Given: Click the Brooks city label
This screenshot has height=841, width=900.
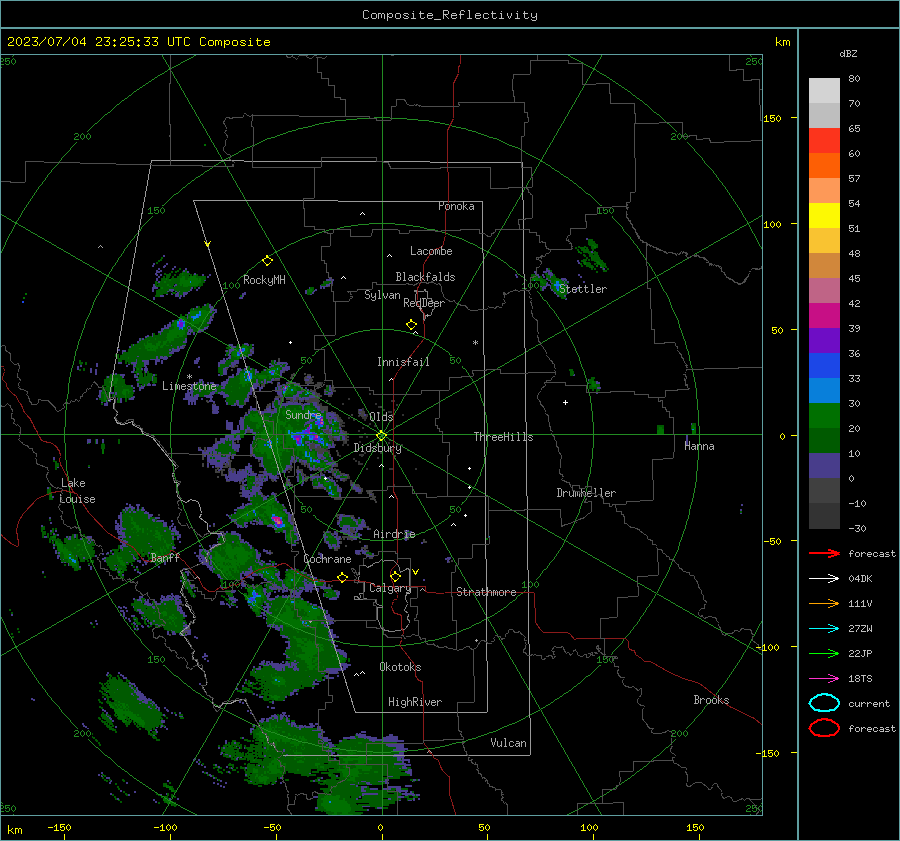Looking at the screenshot, I should click(x=711, y=700).
